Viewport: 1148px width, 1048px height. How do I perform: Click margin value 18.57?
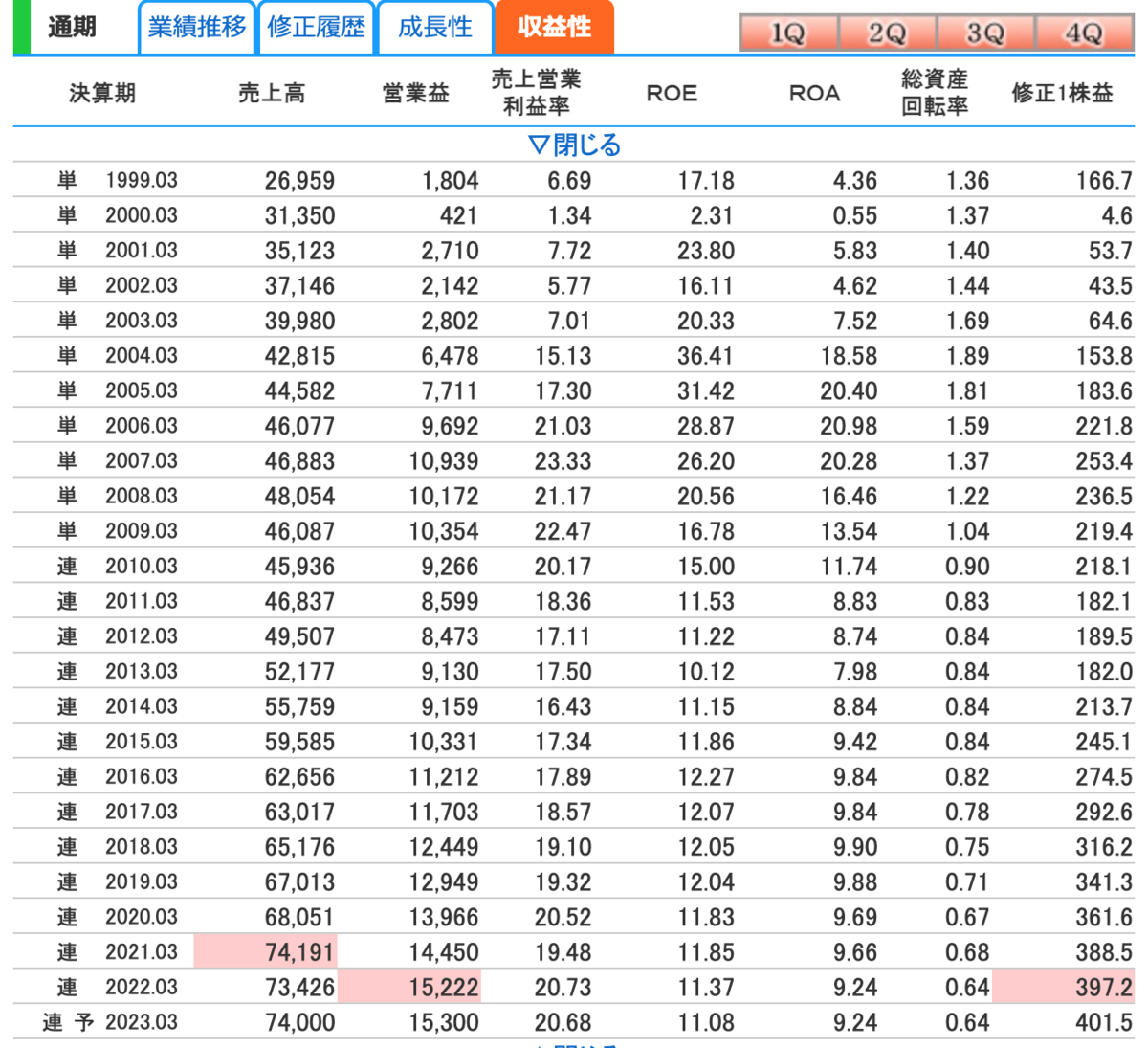pyautogui.click(x=563, y=812)
